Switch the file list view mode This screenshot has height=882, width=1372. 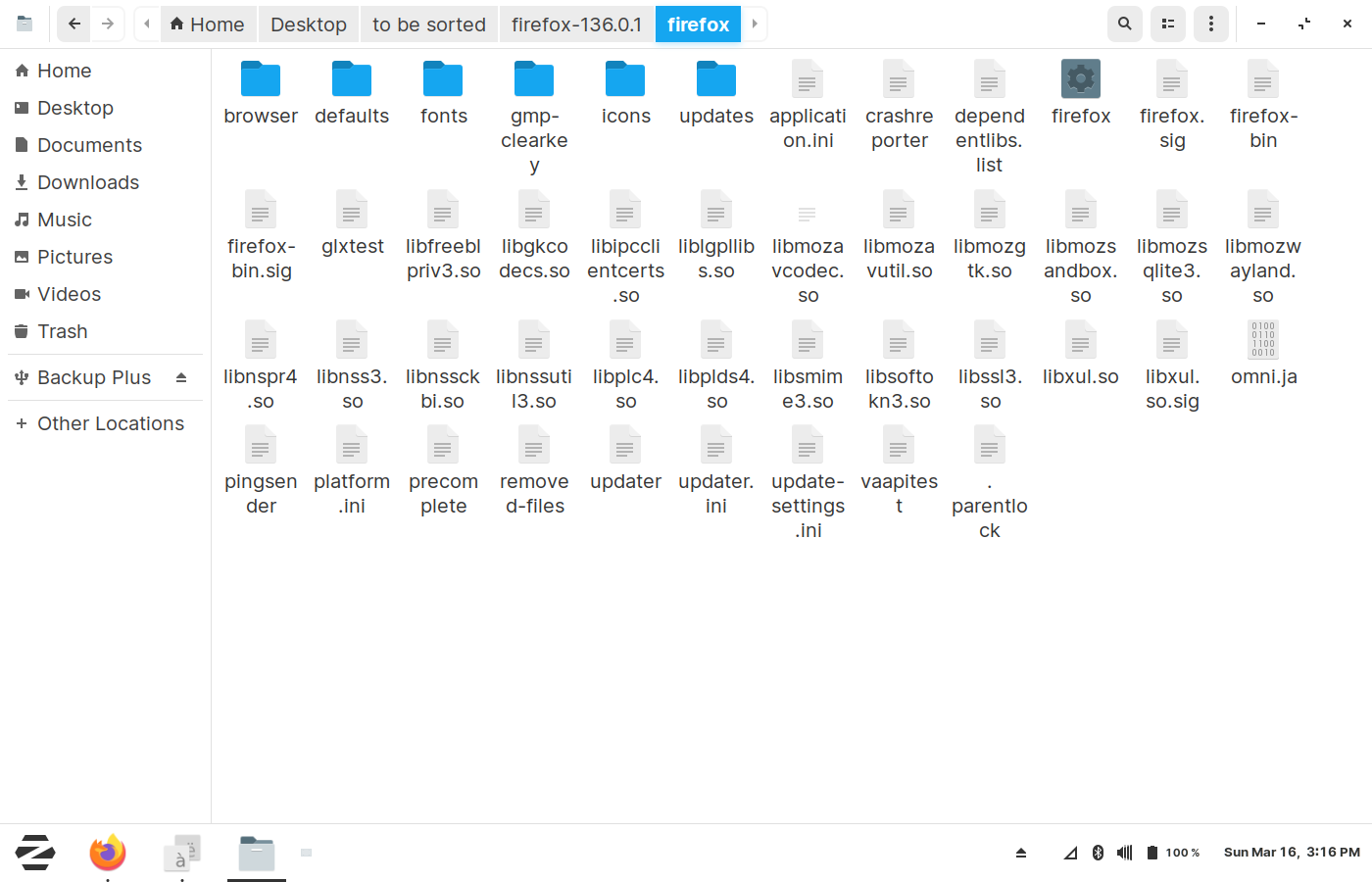click(1168, 24)
